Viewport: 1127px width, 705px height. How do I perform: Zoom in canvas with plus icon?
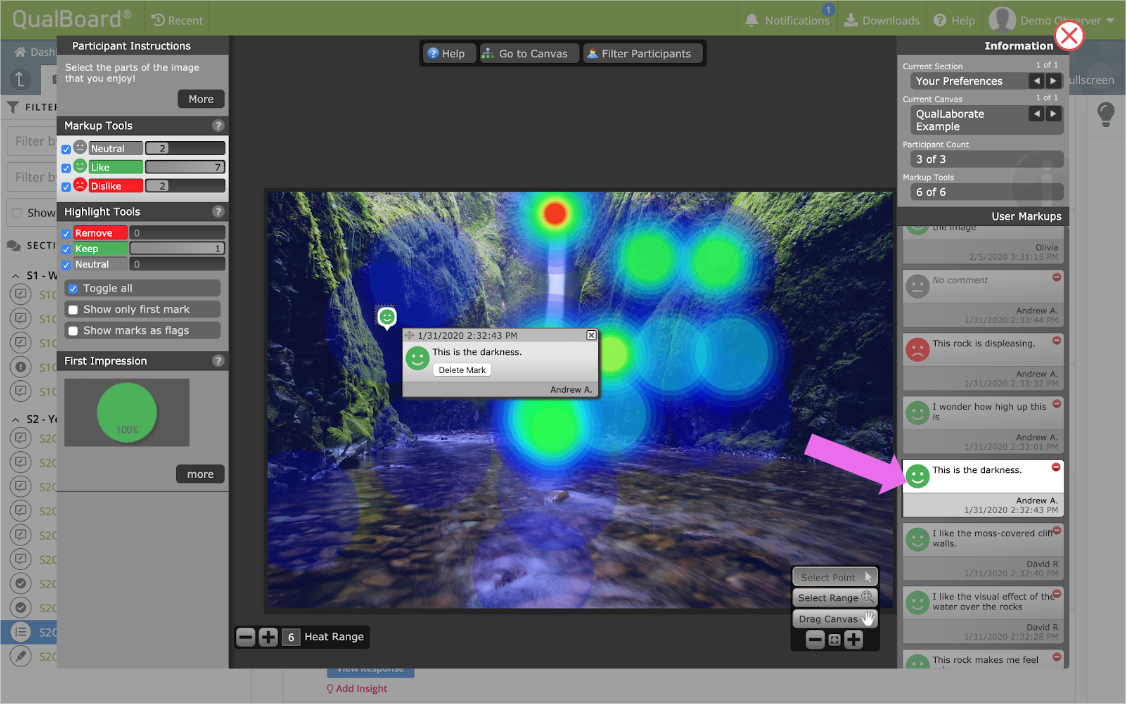(x=853, y=640)
